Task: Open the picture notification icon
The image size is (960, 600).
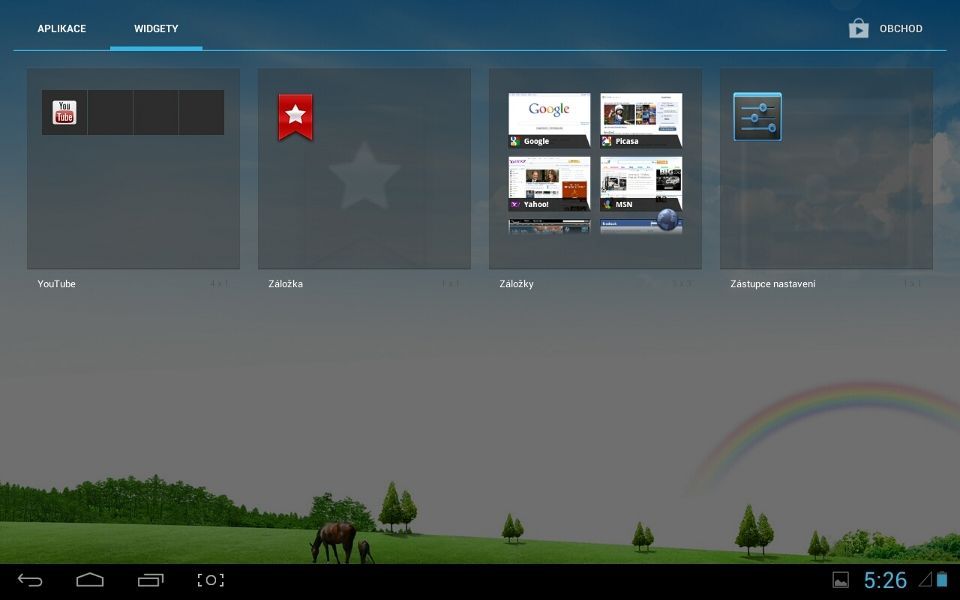Action: pyautogui.click(x=841, y=580)
